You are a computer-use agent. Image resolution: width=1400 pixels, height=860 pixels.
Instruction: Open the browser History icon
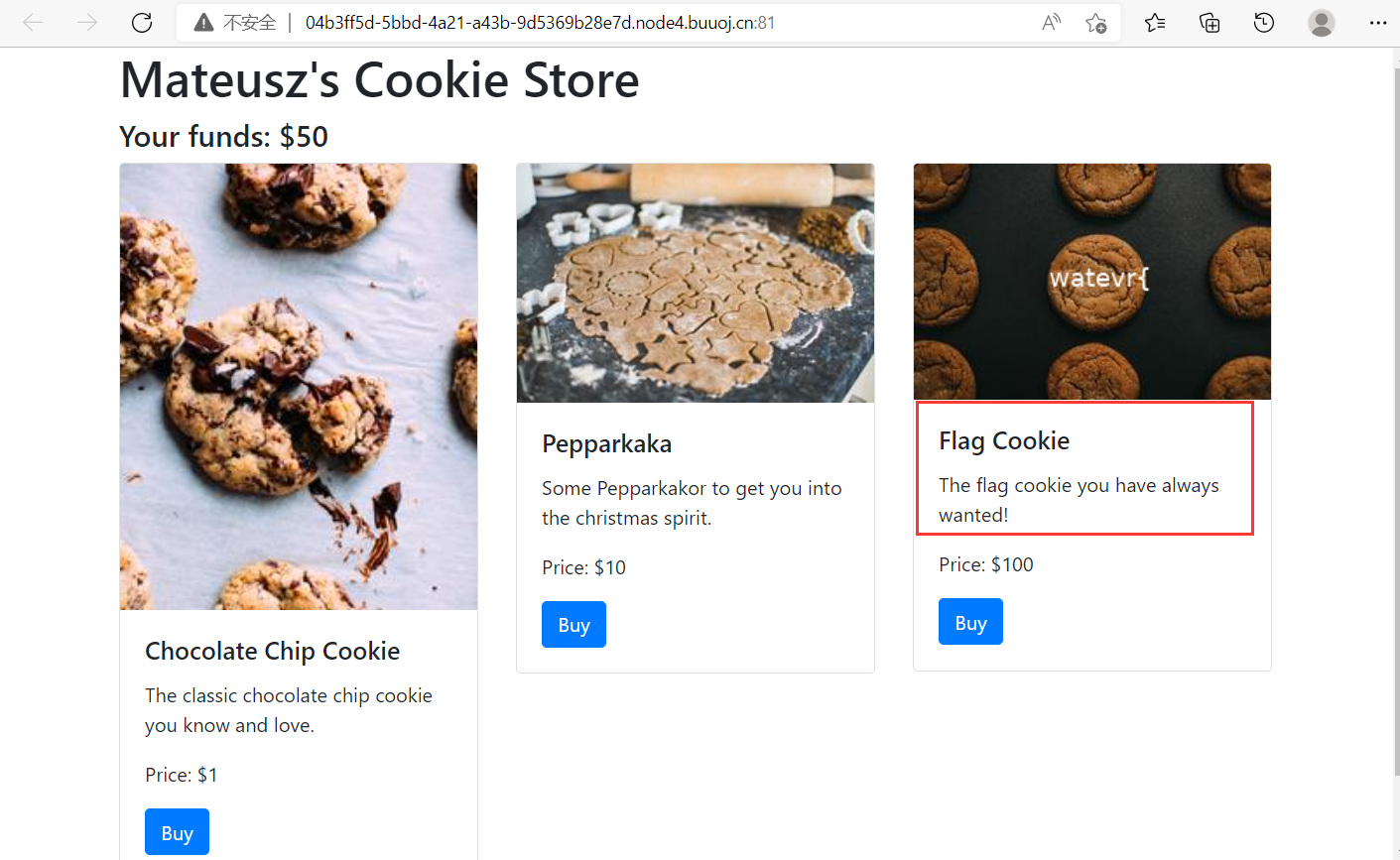click(x=1264, y=23)
